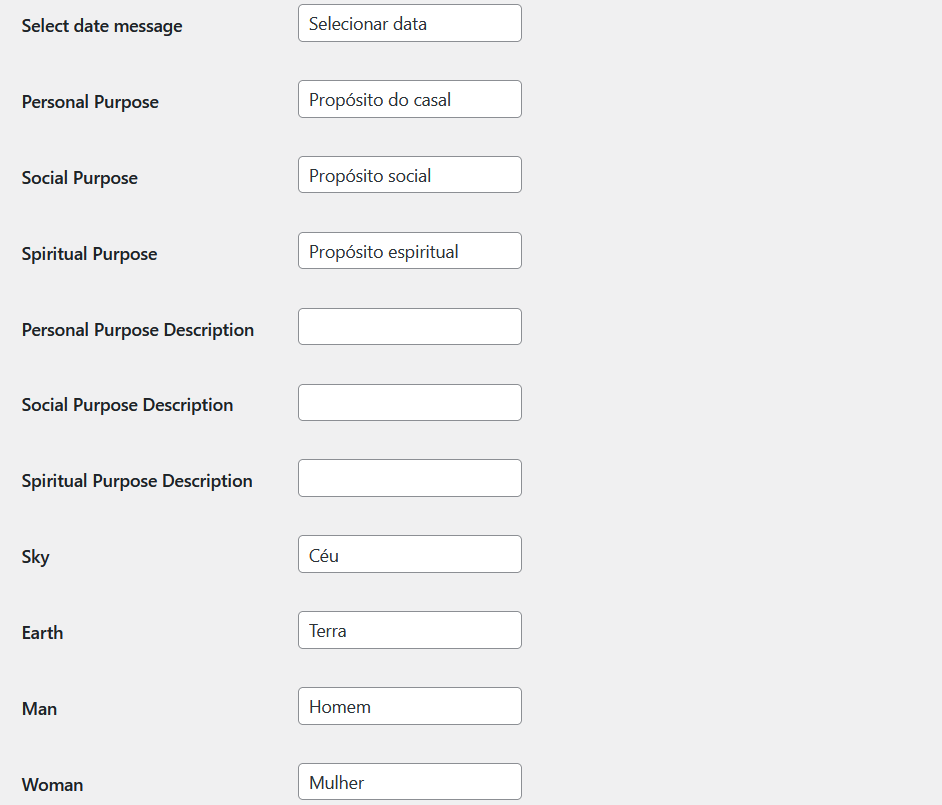Click the Sky label text

pos(34,557)
